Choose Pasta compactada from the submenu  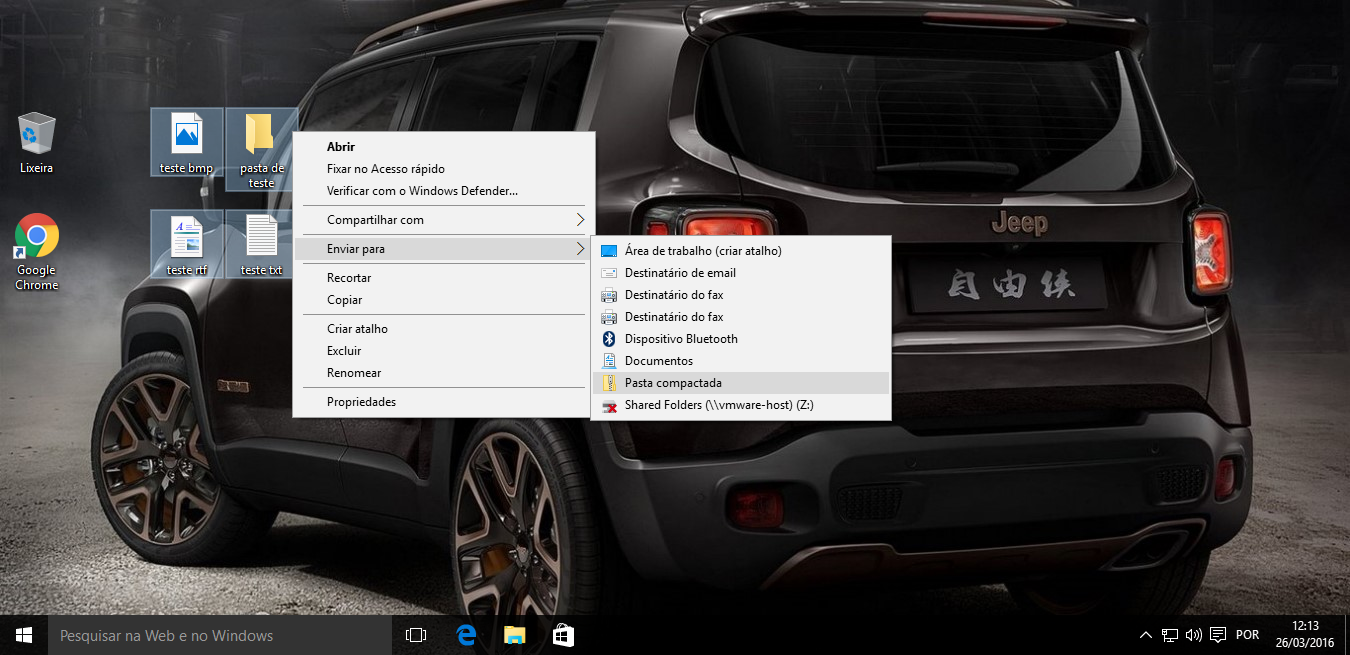coord(670,383)
